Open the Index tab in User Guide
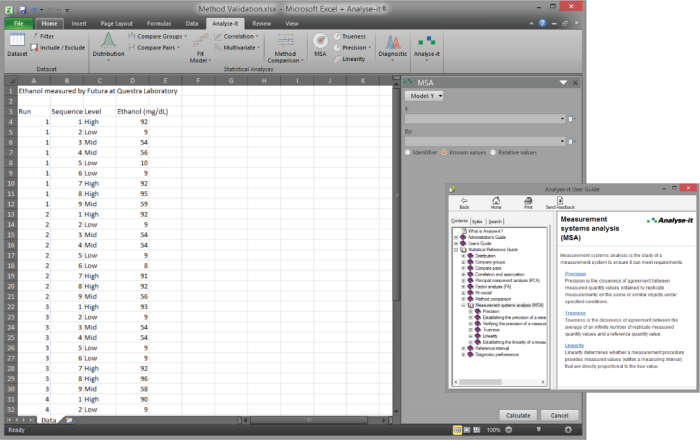This screenshot has height=440, width=700. coord(477,221)
